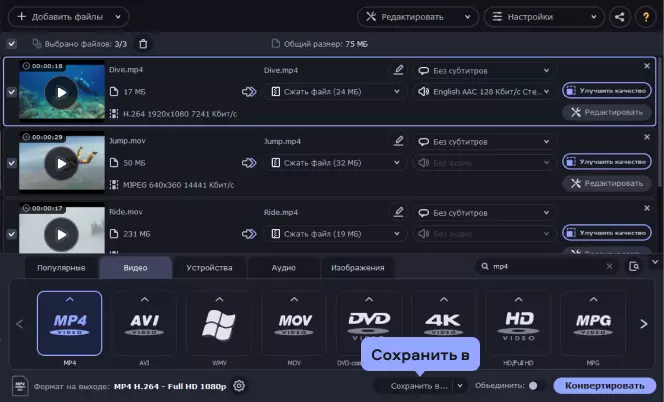
Task: Click Улучшить качество for Dive.mp4
Action: pos(607,91)
